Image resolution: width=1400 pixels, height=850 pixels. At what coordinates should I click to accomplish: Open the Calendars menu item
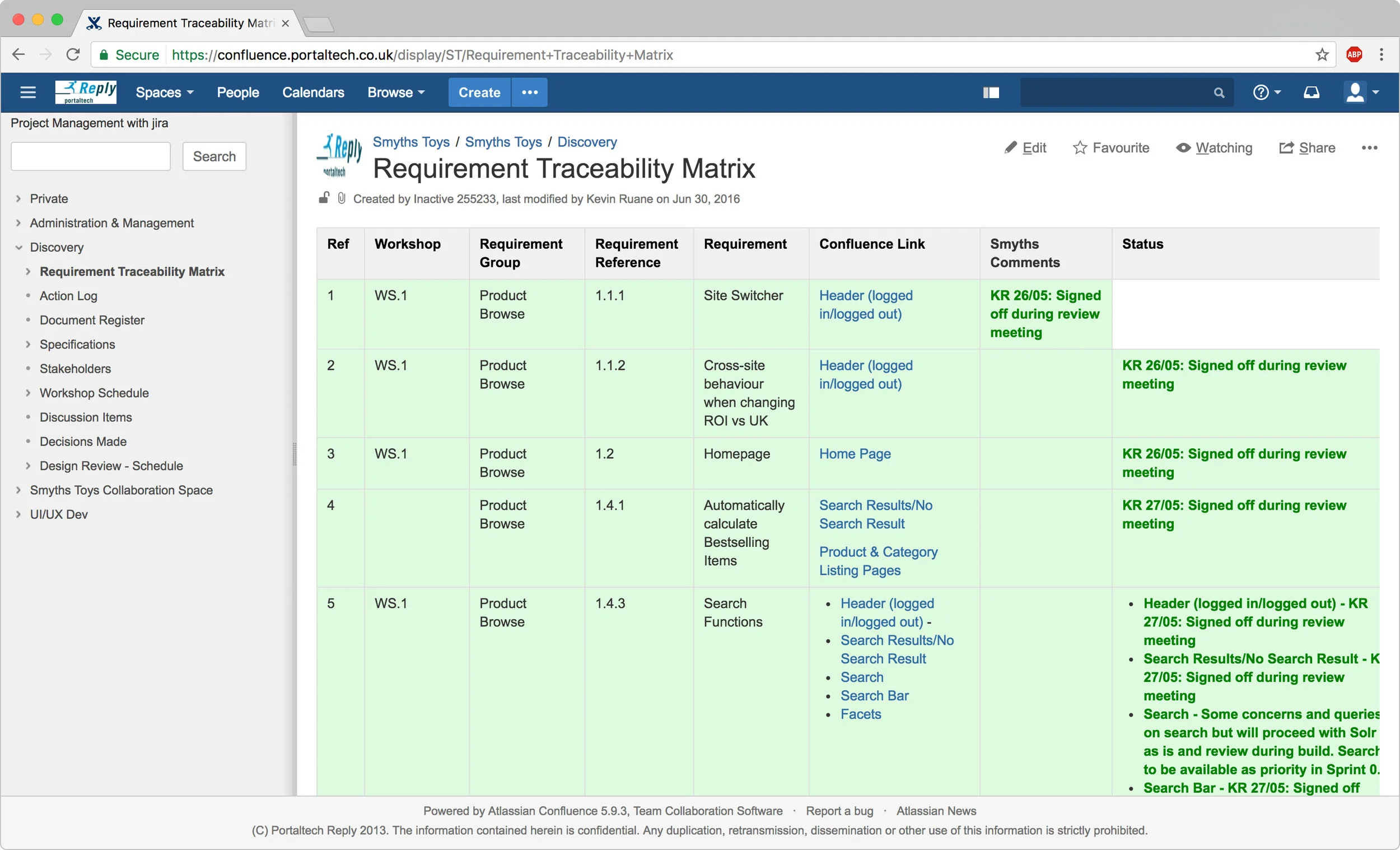(313, 92)
